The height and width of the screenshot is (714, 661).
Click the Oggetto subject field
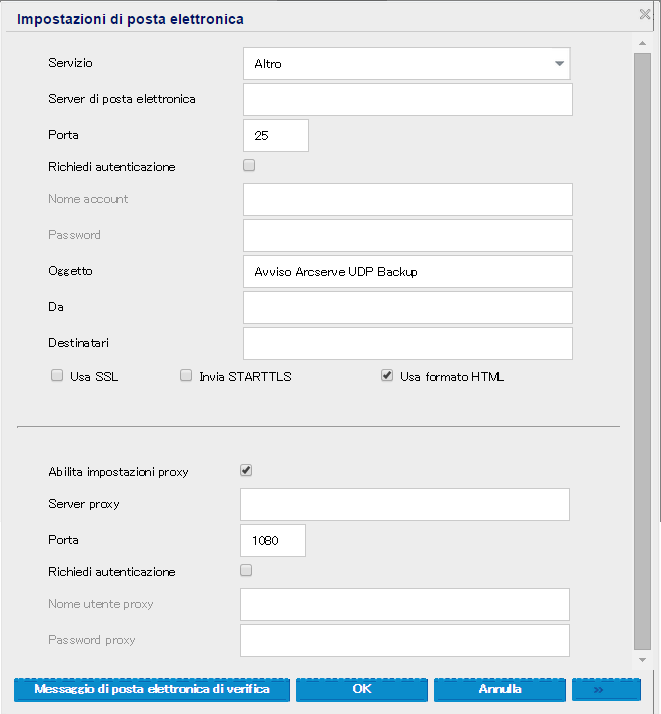407,271
